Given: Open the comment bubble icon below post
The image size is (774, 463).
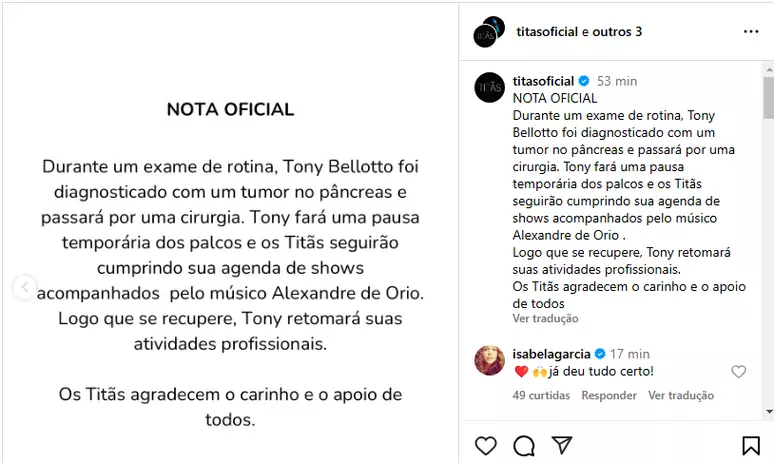Looking at the screenshot, I should (x=524, y=445).
